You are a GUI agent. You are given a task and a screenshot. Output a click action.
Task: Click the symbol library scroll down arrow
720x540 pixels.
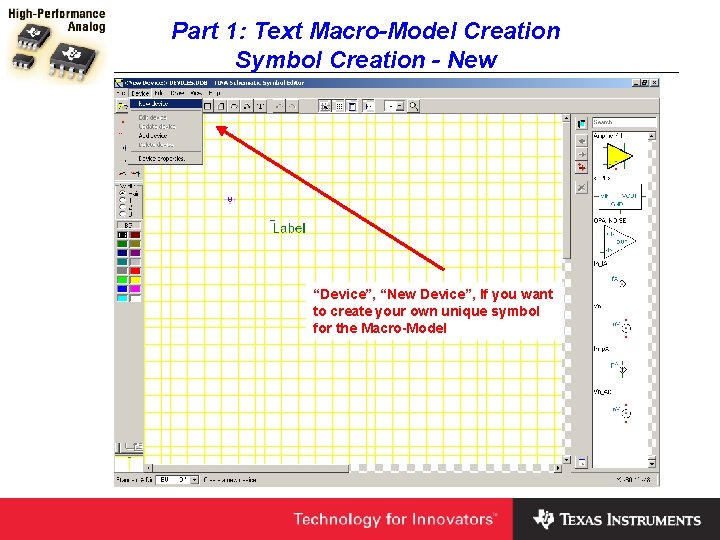coord(652,463)
